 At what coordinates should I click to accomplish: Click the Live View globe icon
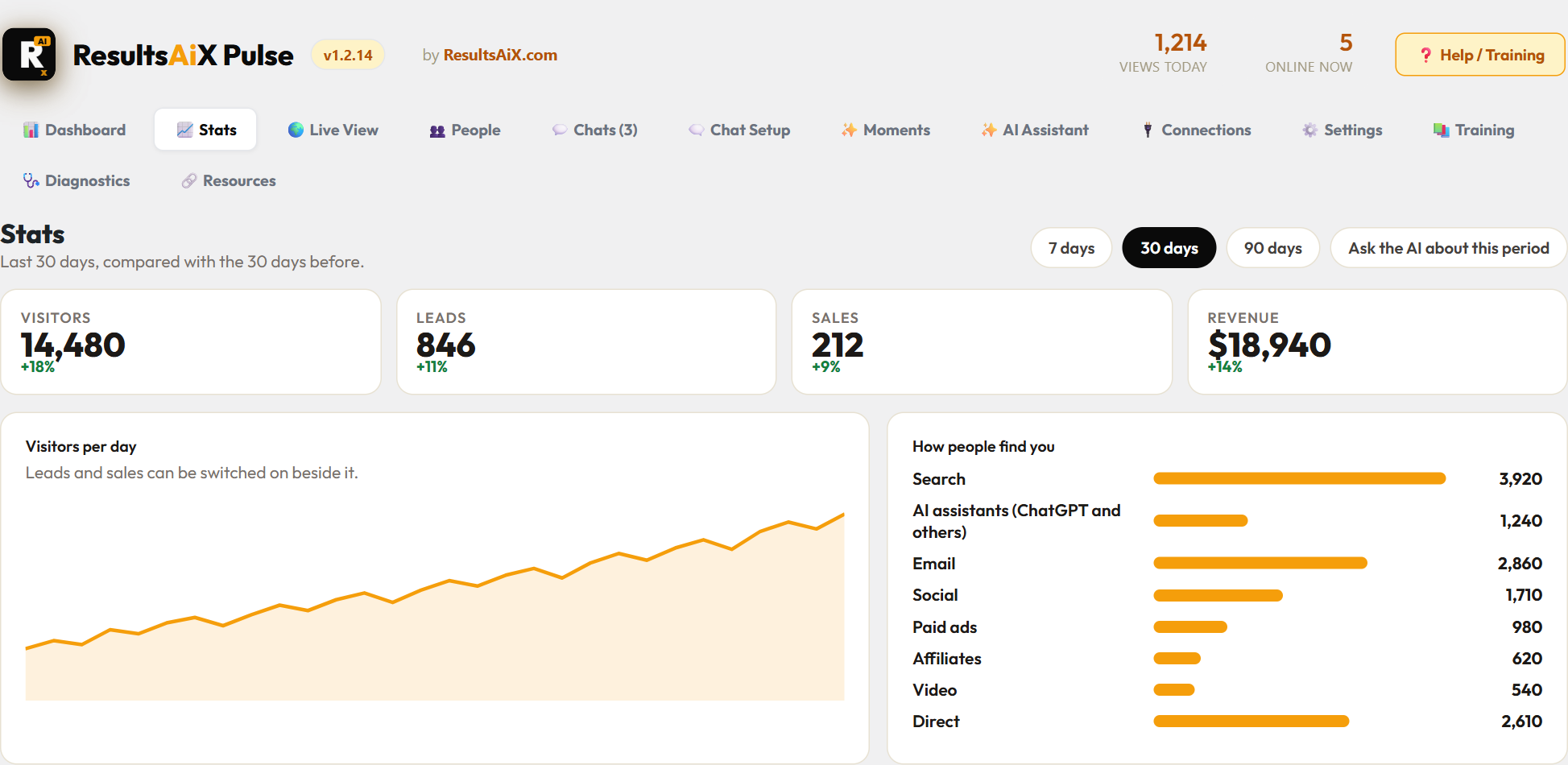tap(296, 130)
